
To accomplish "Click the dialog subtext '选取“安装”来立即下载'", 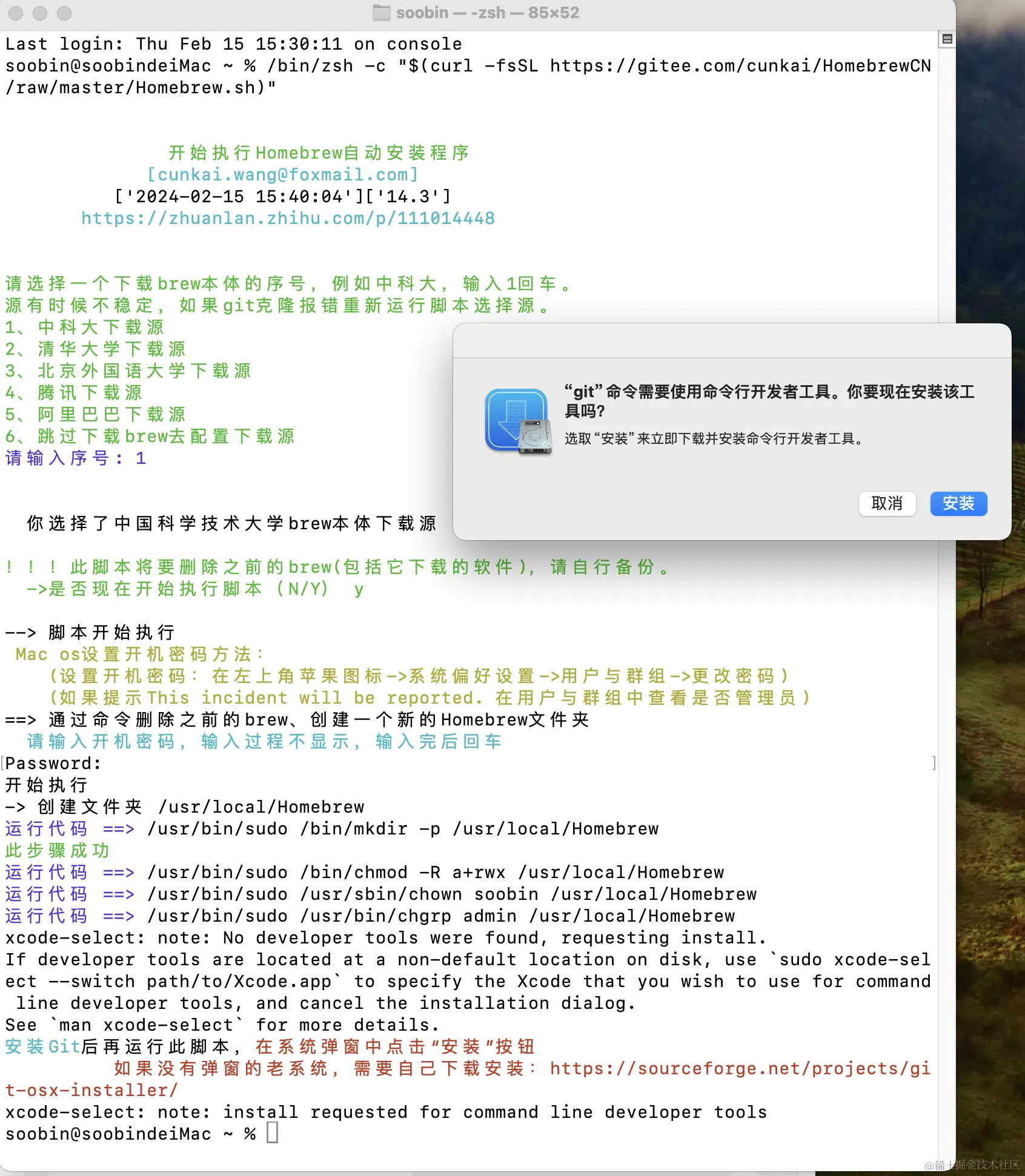I will point(714,438).
